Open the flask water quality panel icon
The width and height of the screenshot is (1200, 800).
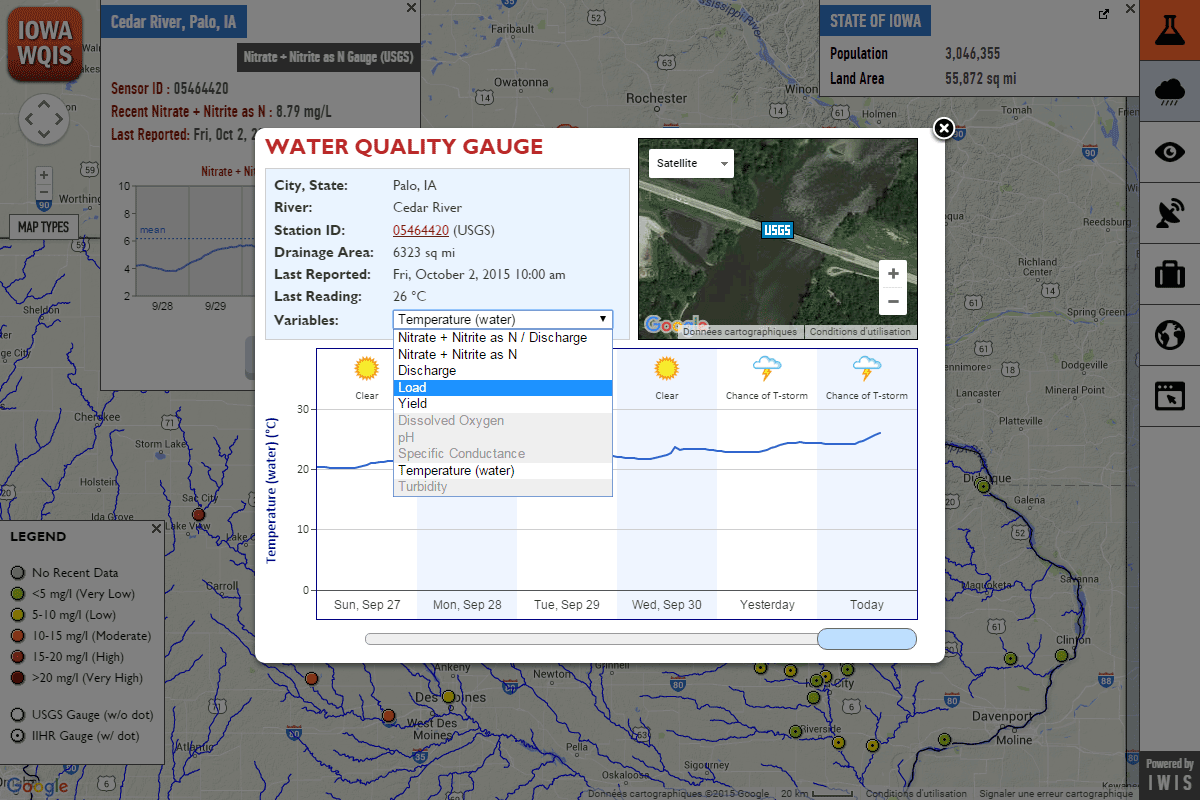[x=1170, y=30]
